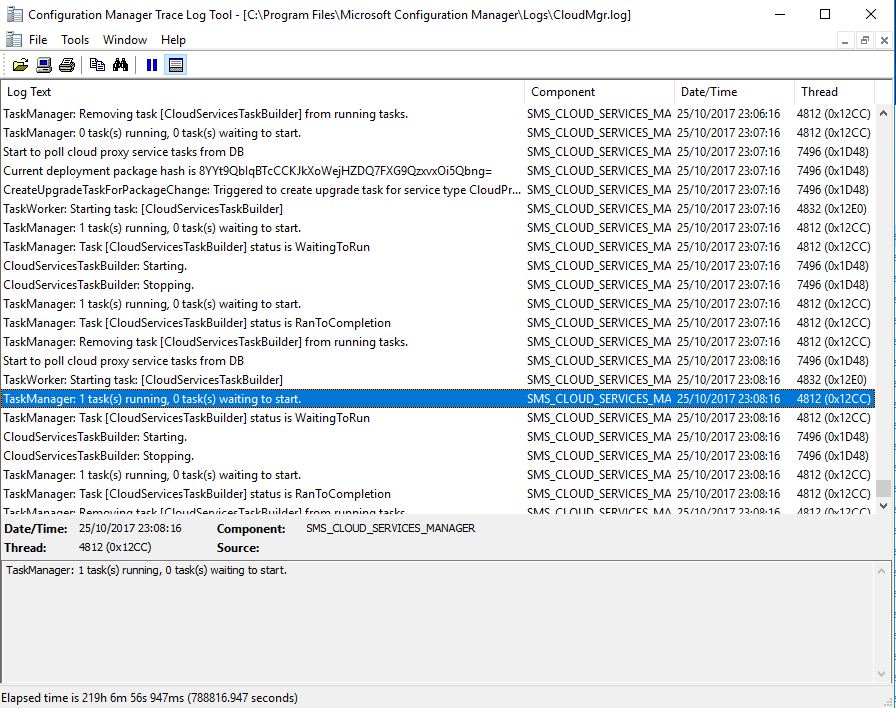
Task: Click the Thread value 4812 (0x12CC) in details
Action: pos(115,547)
